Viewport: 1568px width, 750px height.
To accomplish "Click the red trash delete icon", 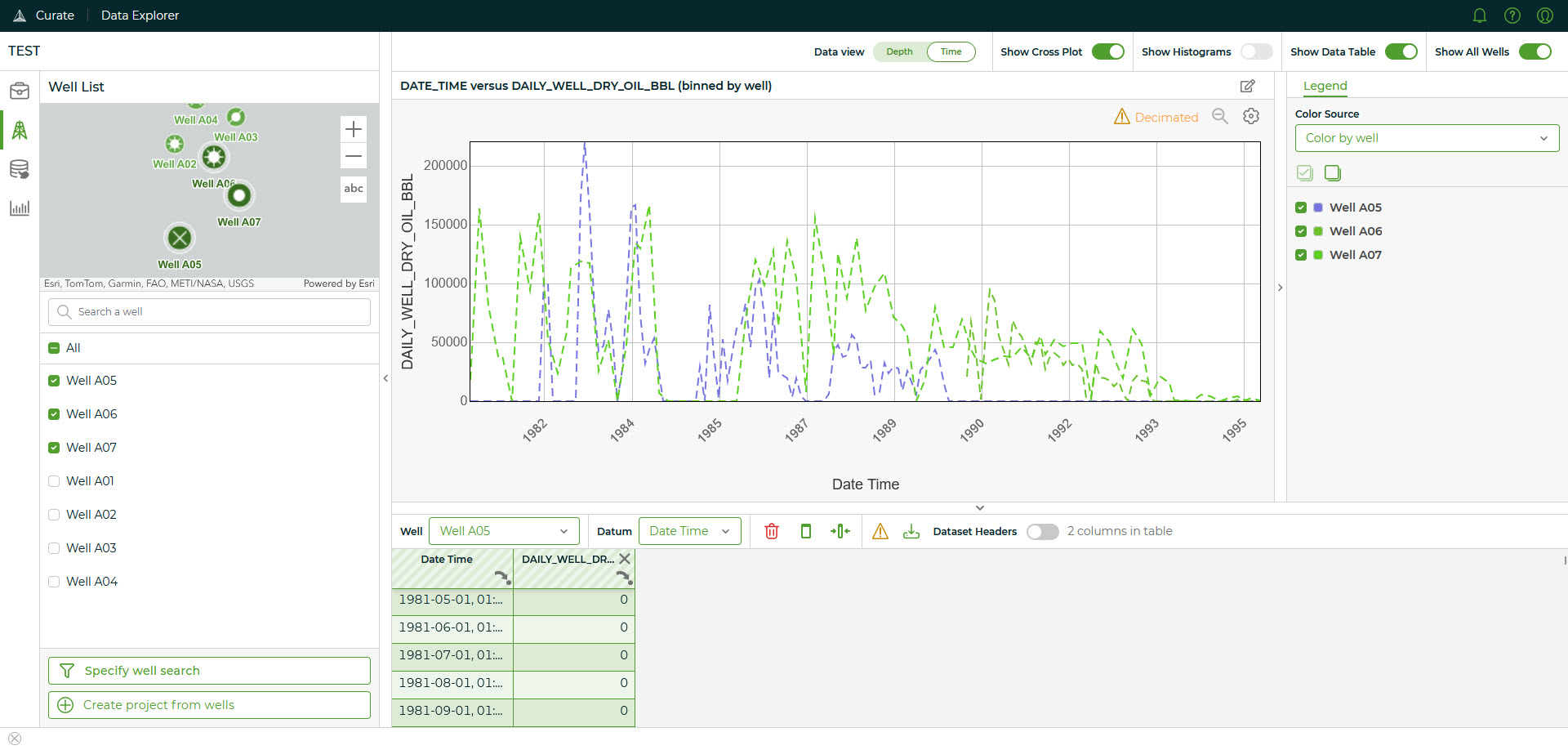I will pos(771,531).
